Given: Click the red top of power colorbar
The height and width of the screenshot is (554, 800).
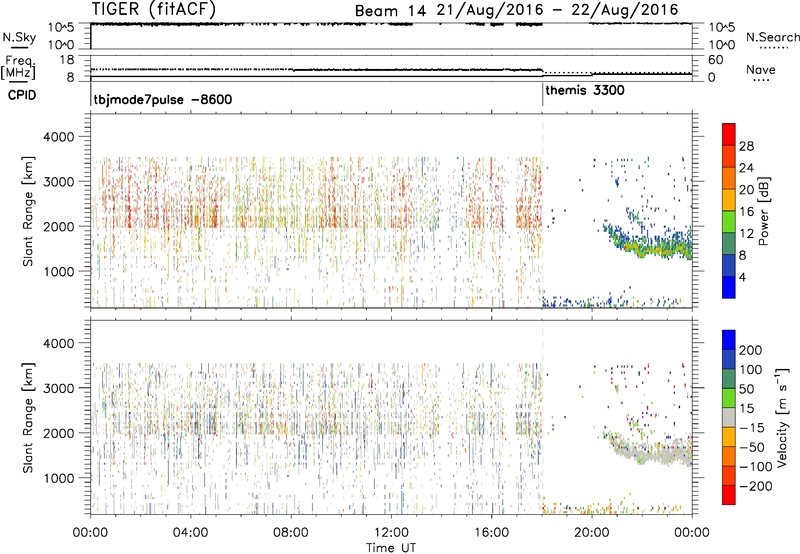Looking at the screenshot, I should [729, 134].
